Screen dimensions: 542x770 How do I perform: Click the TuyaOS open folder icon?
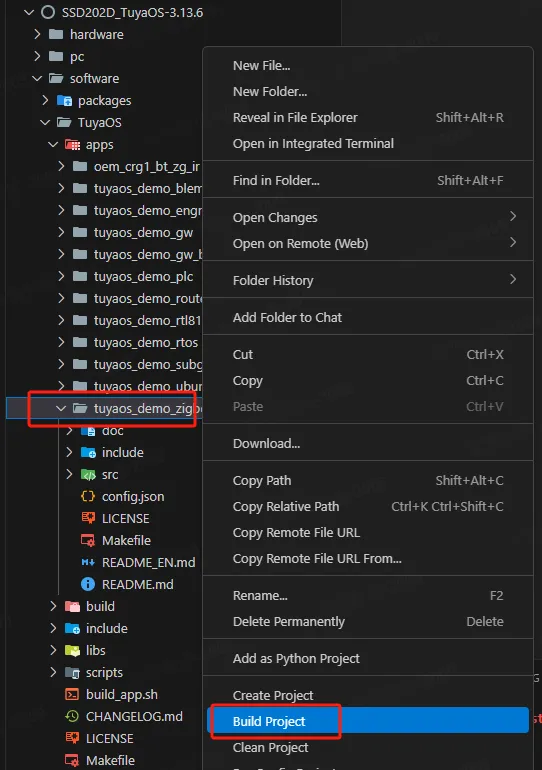64,122
